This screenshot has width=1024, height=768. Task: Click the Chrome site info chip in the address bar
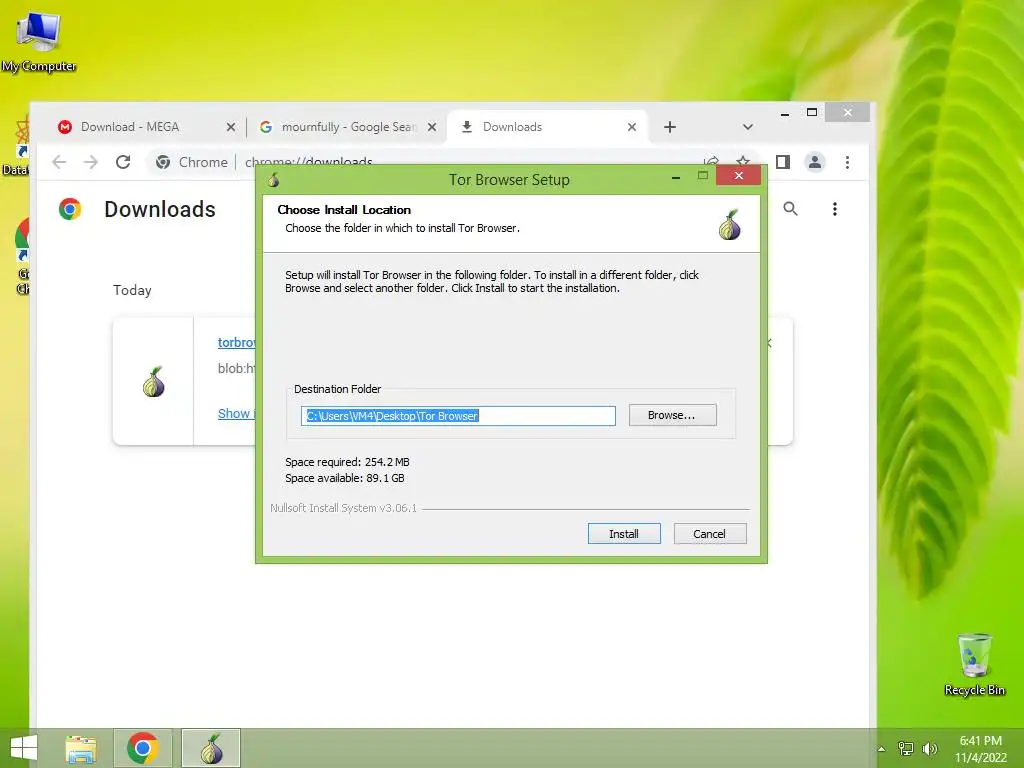click(191, 162)
